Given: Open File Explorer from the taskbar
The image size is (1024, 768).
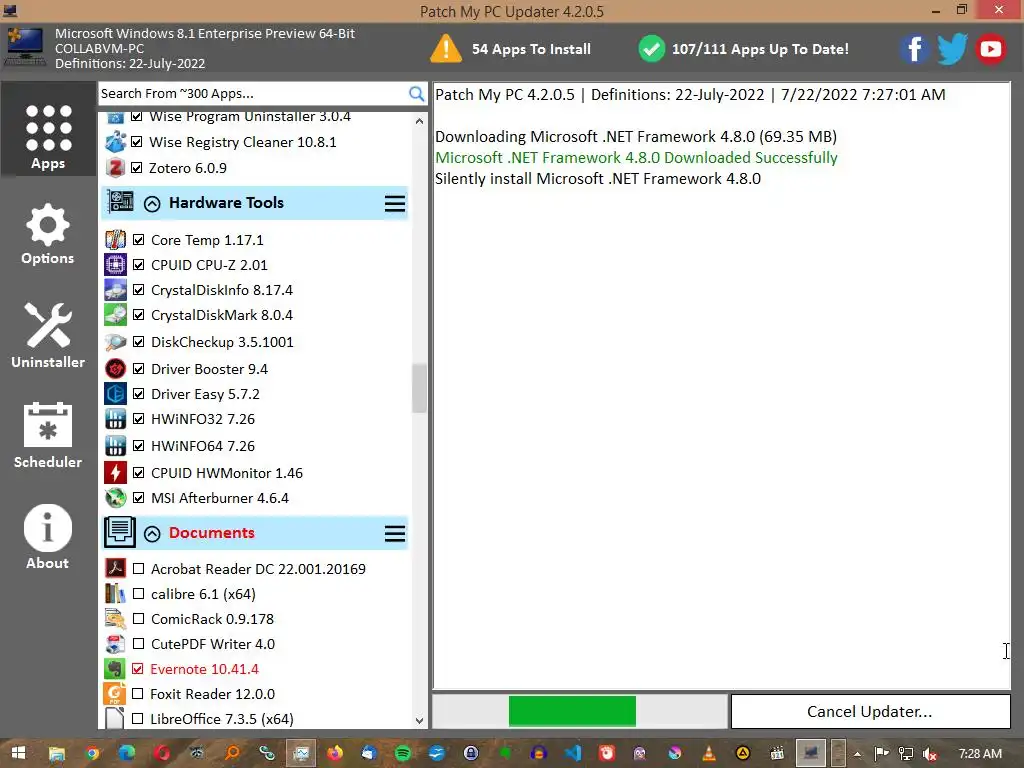Looking at the screenshot, I should pos(57,754).
